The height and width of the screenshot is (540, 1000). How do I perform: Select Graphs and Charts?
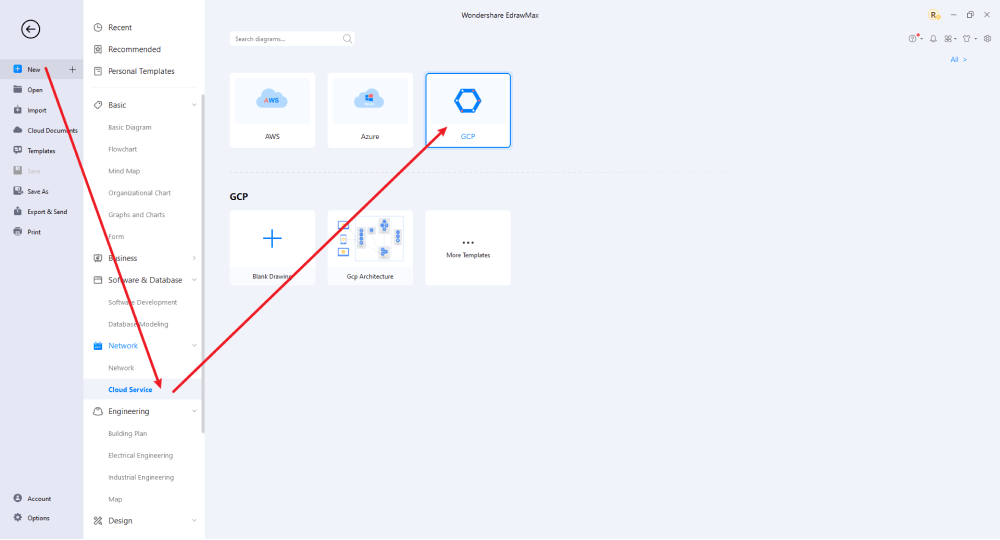click(136, 215)
